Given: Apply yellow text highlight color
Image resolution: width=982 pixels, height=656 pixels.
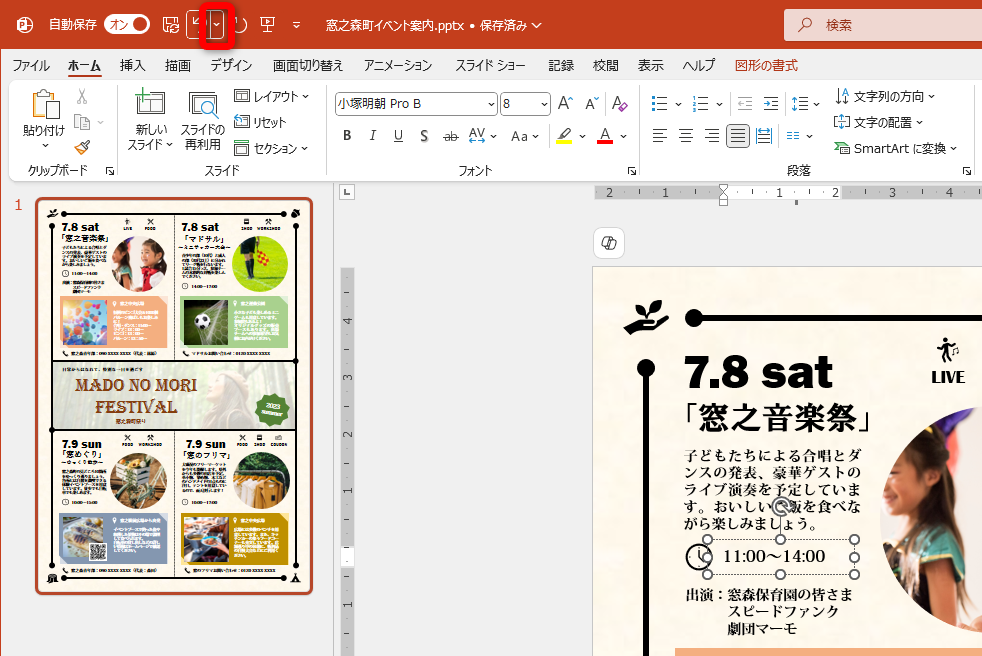Looking at the screenshot, I should pyautogui.click(x=564, y=135).
